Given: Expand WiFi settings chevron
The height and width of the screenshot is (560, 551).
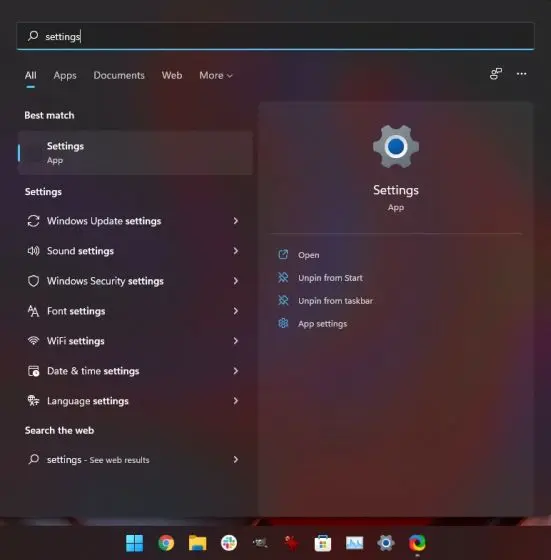Looking at the screenshot, I should (236, 341).
